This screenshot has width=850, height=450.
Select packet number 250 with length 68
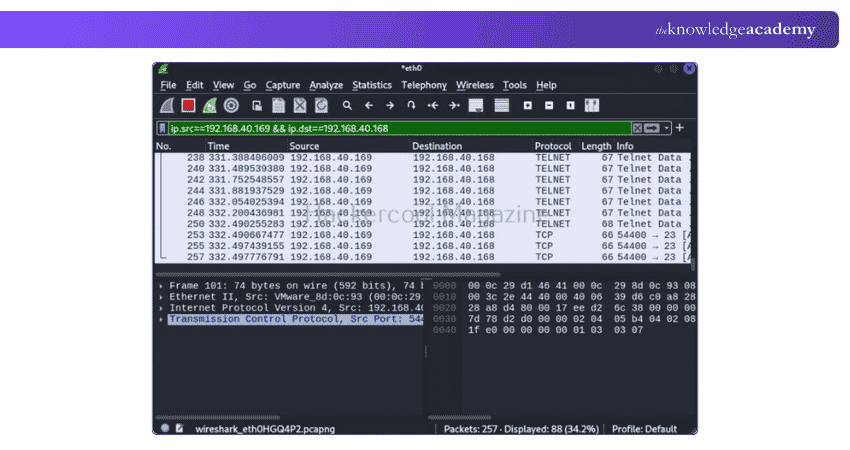(x=423, y=224)
